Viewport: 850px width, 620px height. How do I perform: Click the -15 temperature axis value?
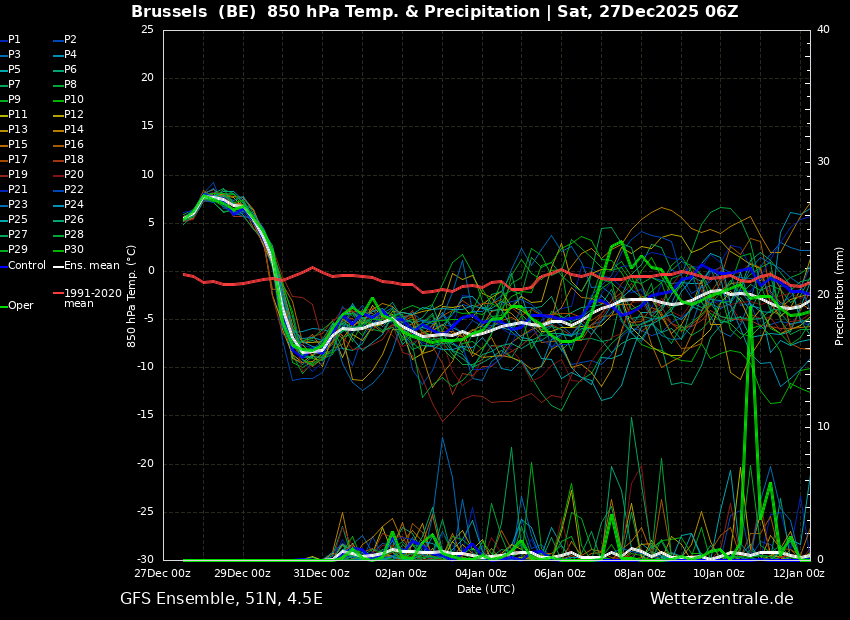tap(145, 416)
